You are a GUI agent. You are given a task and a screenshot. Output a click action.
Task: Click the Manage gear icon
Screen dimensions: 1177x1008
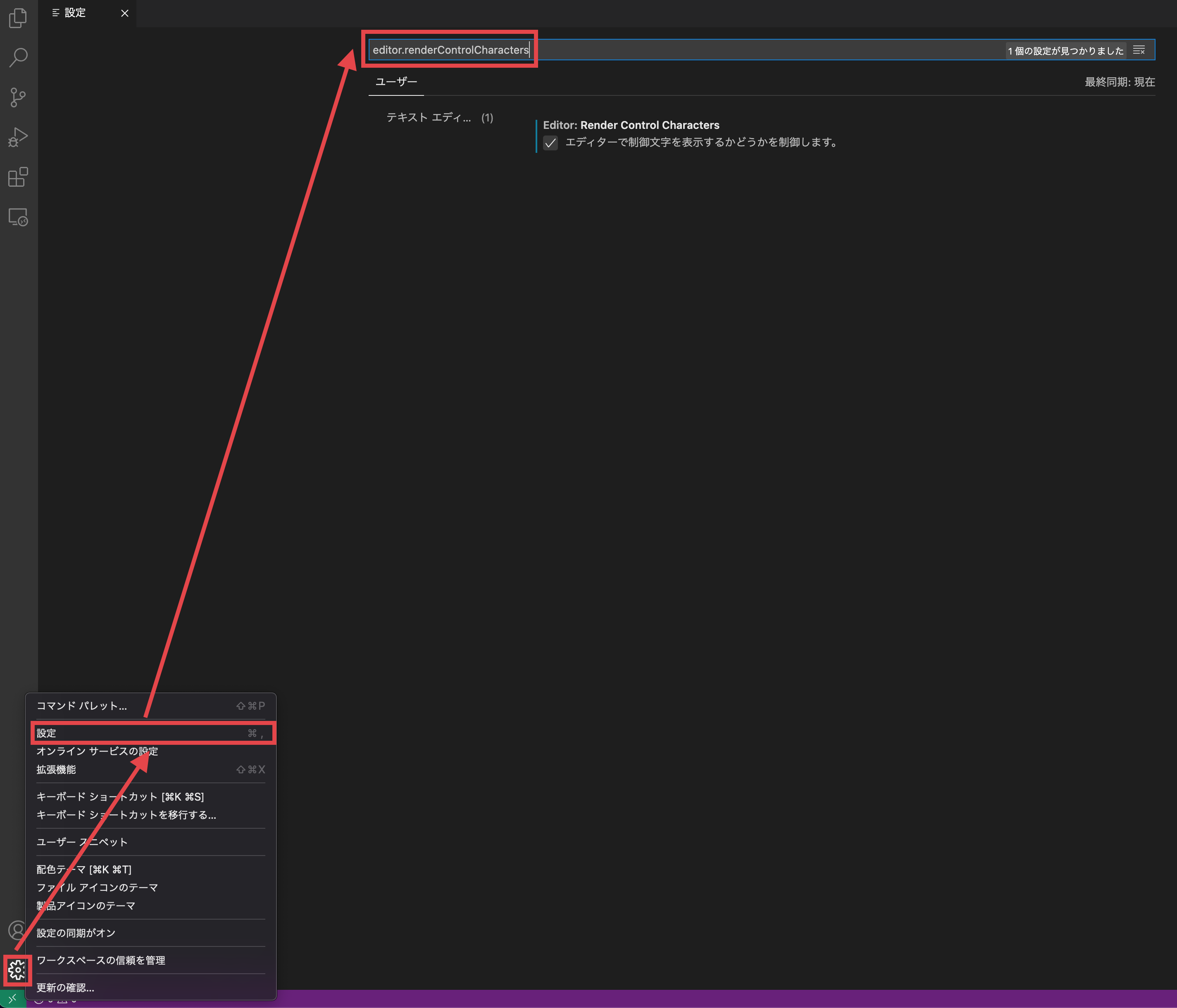tap(17, 970)
